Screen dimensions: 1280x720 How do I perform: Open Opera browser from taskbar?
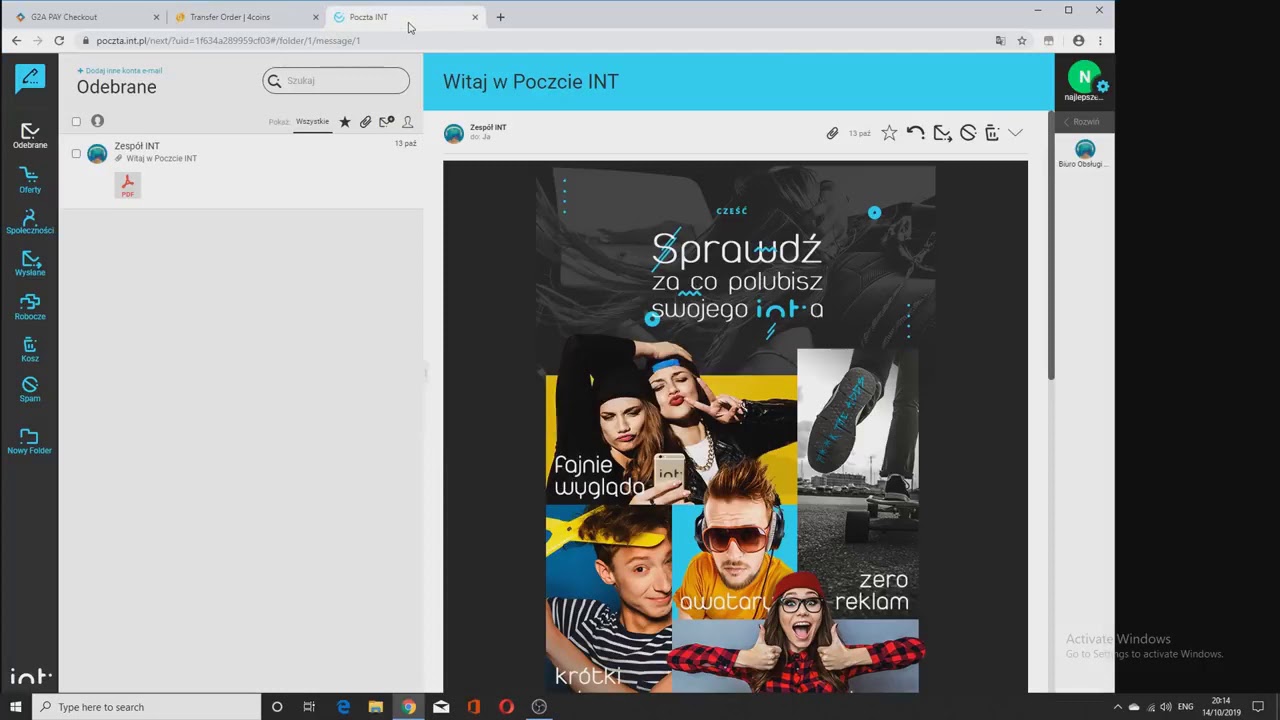[x=506, y=707]
